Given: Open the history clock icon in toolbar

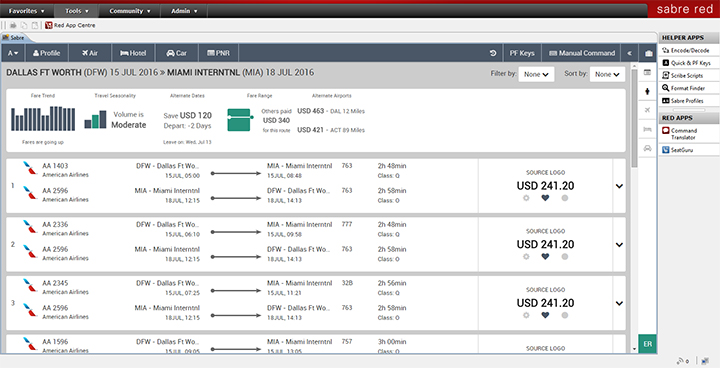Looking at the screenshot, I should [x=493, y=53].
